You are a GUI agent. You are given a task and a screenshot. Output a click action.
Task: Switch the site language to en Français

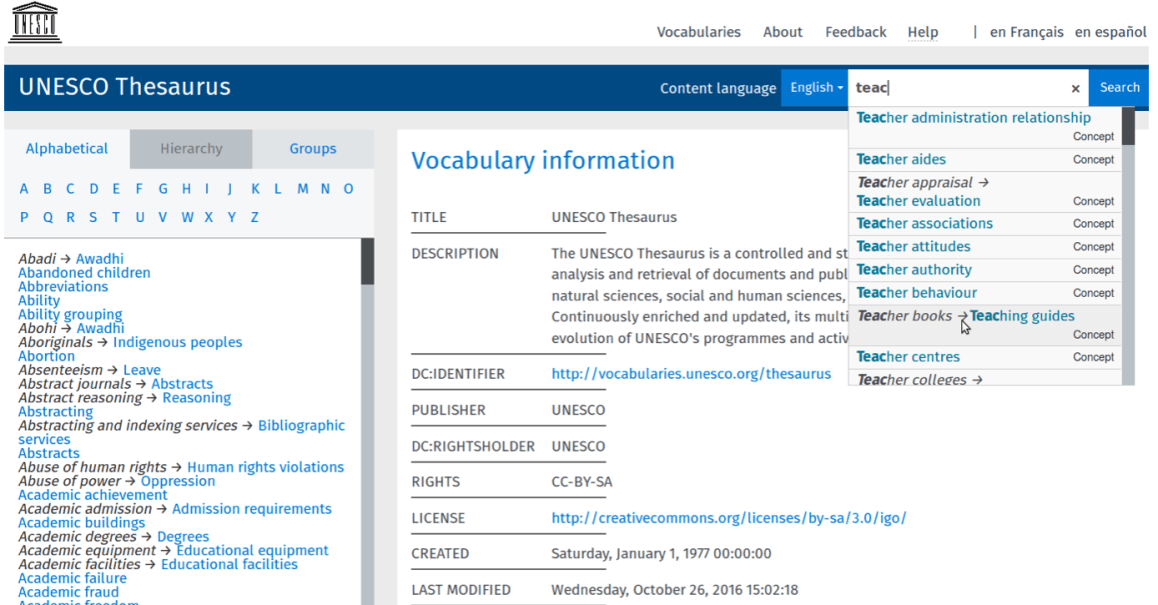(x=1026, y=32)
